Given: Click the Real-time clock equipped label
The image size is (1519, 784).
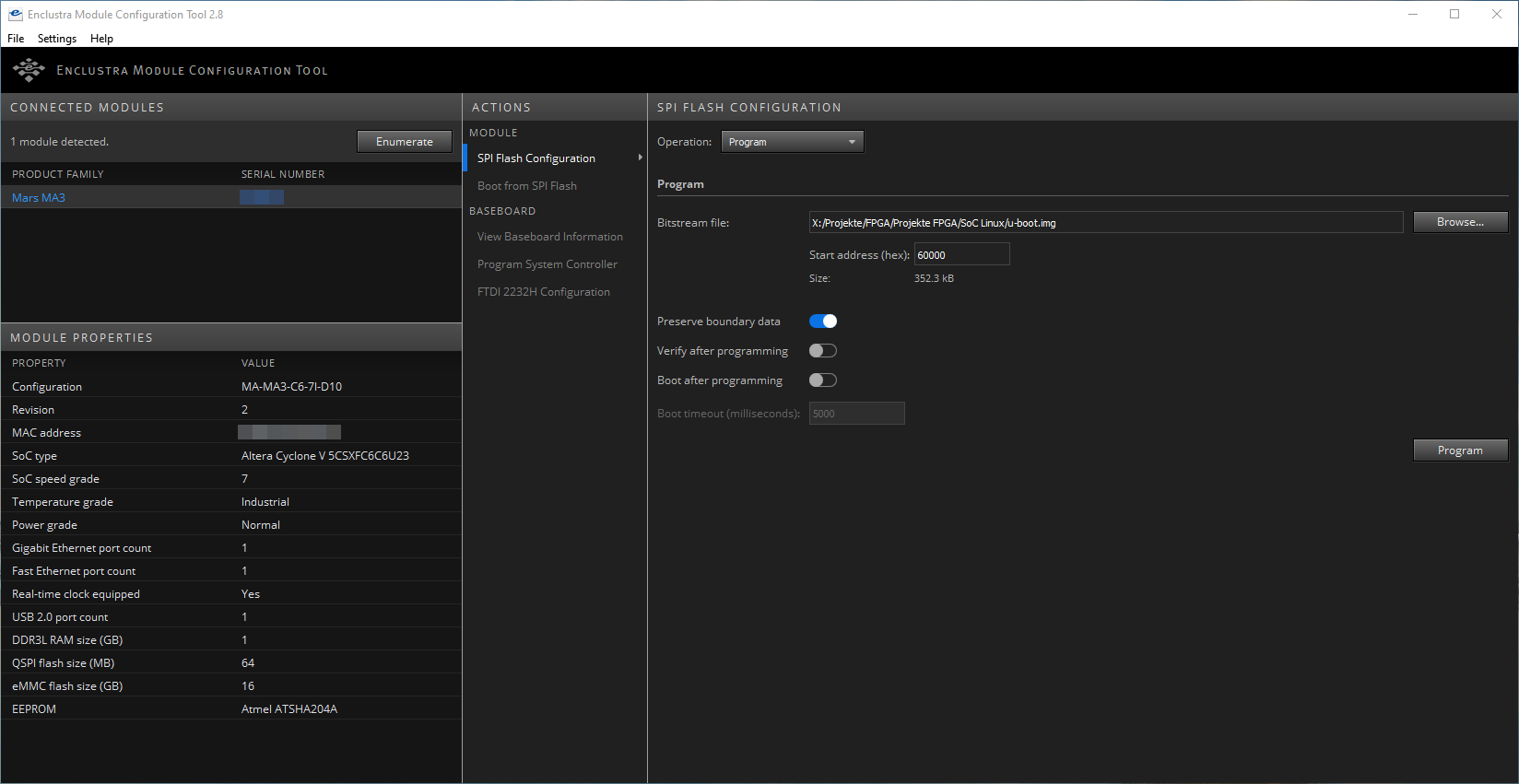Looking at the screenshot, I should 76,594.
